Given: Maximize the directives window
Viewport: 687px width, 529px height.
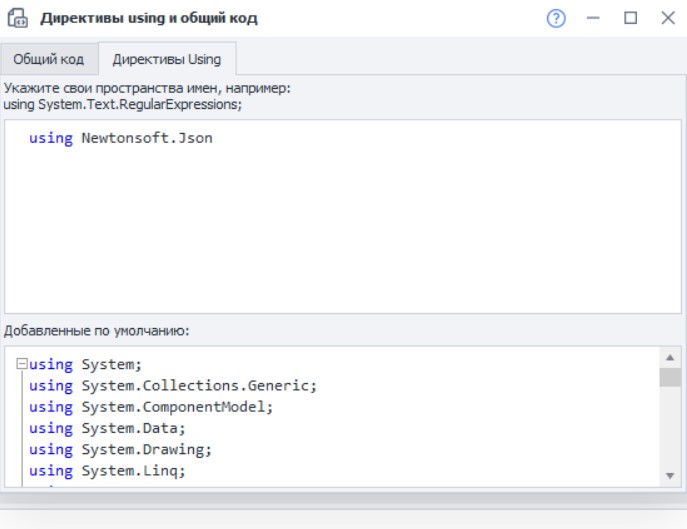Looking at the screenshot, I should tap(630, 19).
